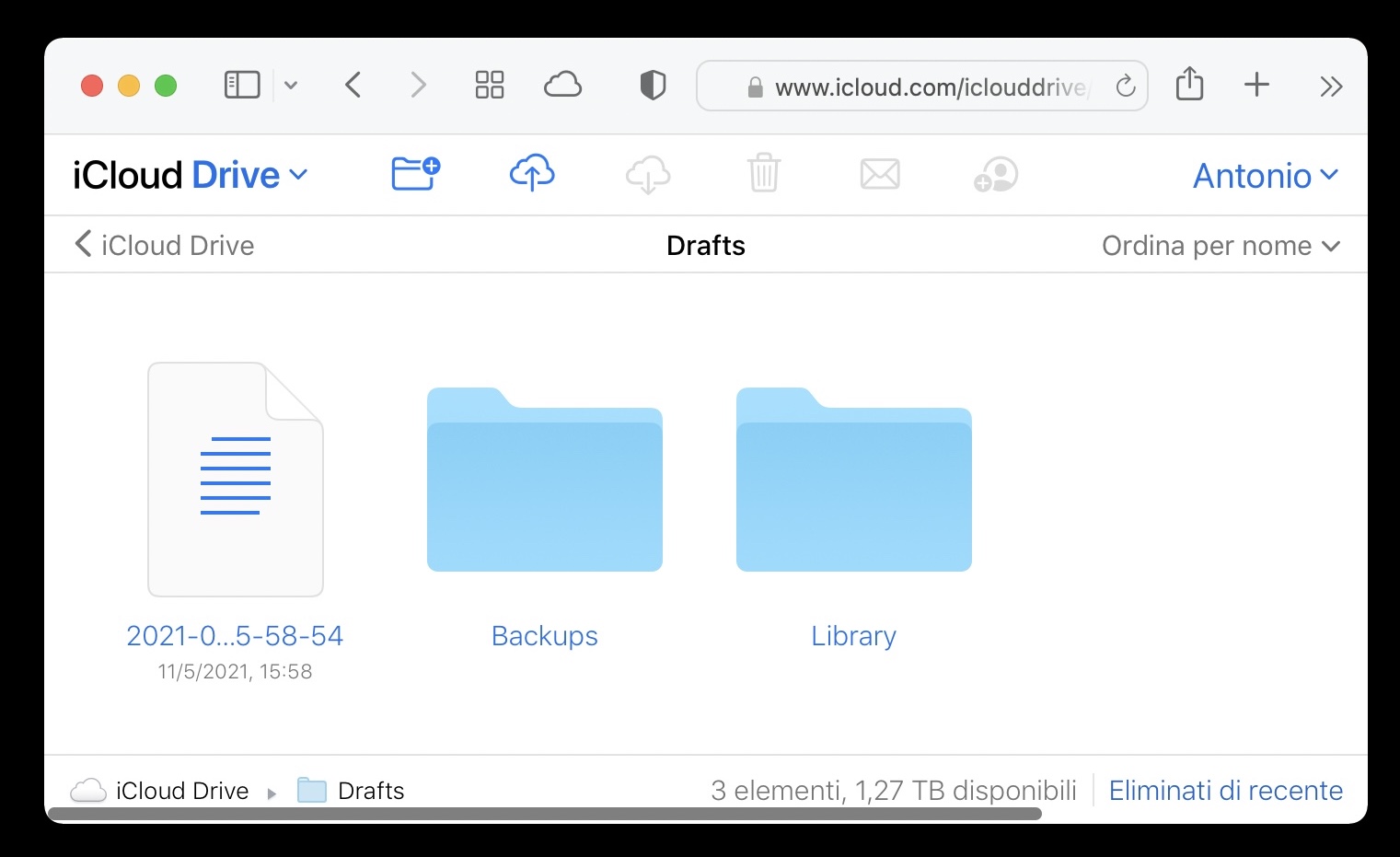
Task: Open the Antonio account menu
Action: click(x=1265, y=175)
